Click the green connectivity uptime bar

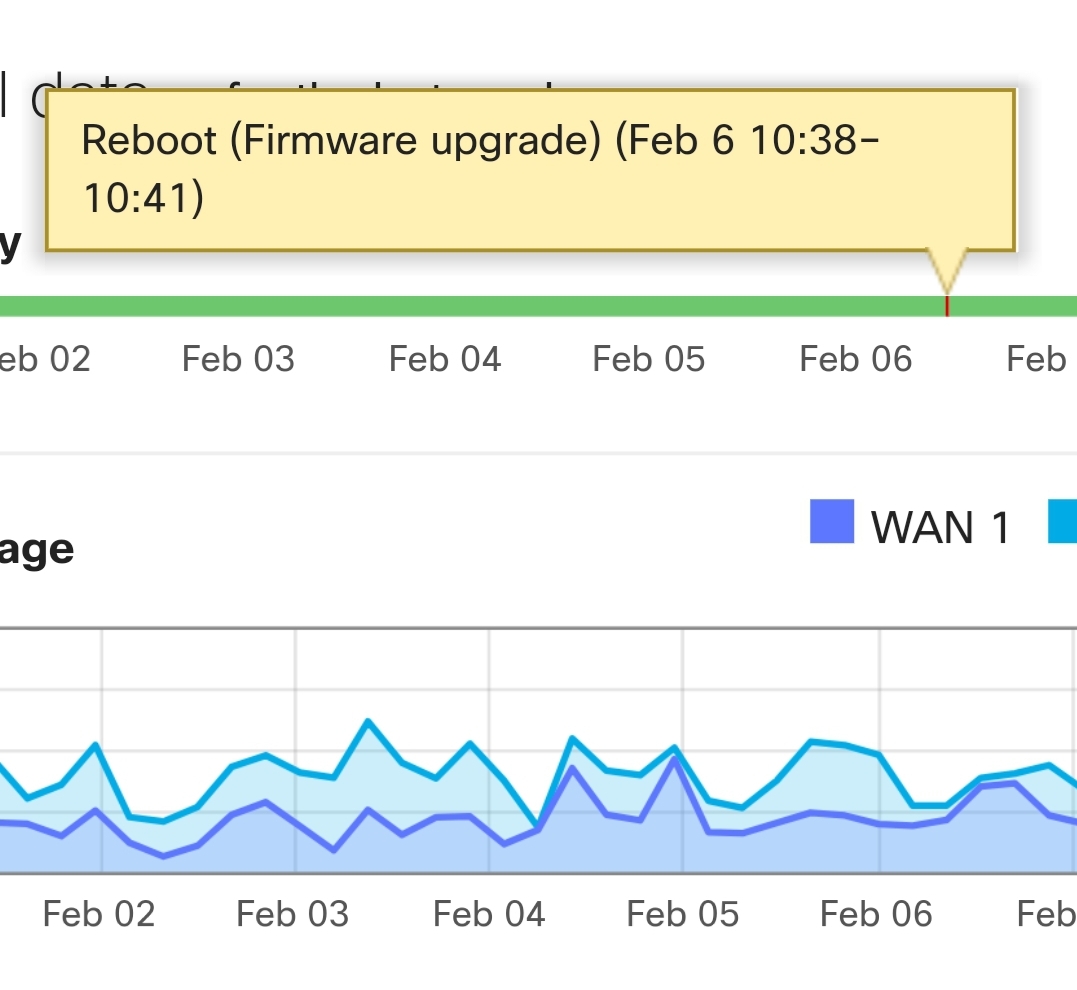click(400, 304)
